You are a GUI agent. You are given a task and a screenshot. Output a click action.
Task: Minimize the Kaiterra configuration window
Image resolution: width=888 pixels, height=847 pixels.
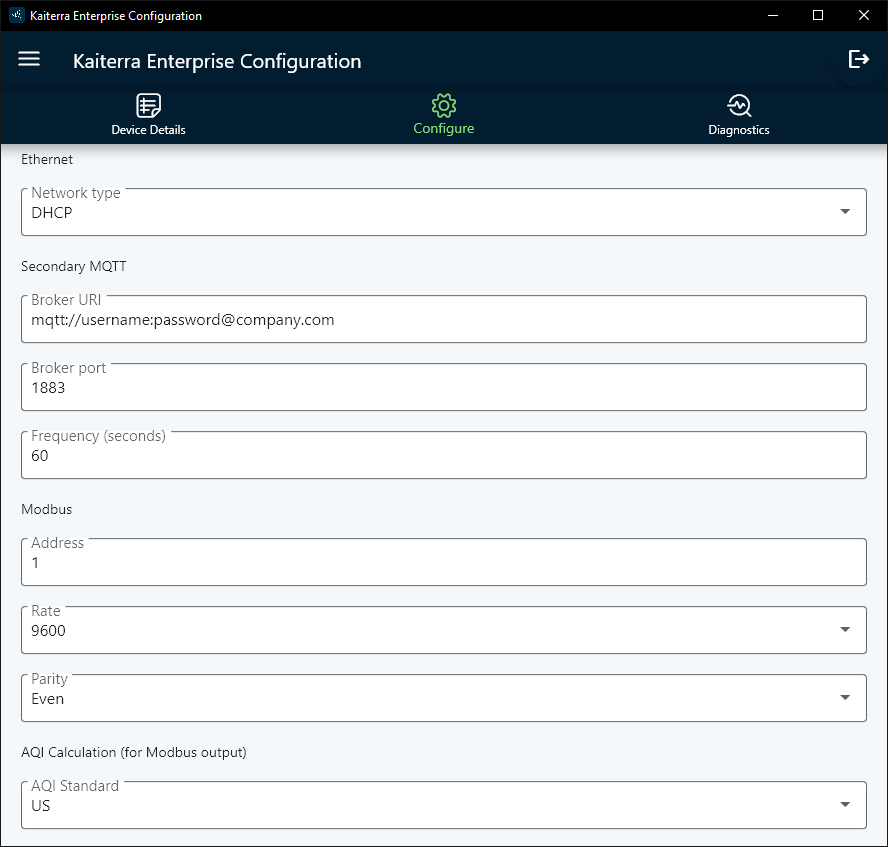[x=772, y=15]
